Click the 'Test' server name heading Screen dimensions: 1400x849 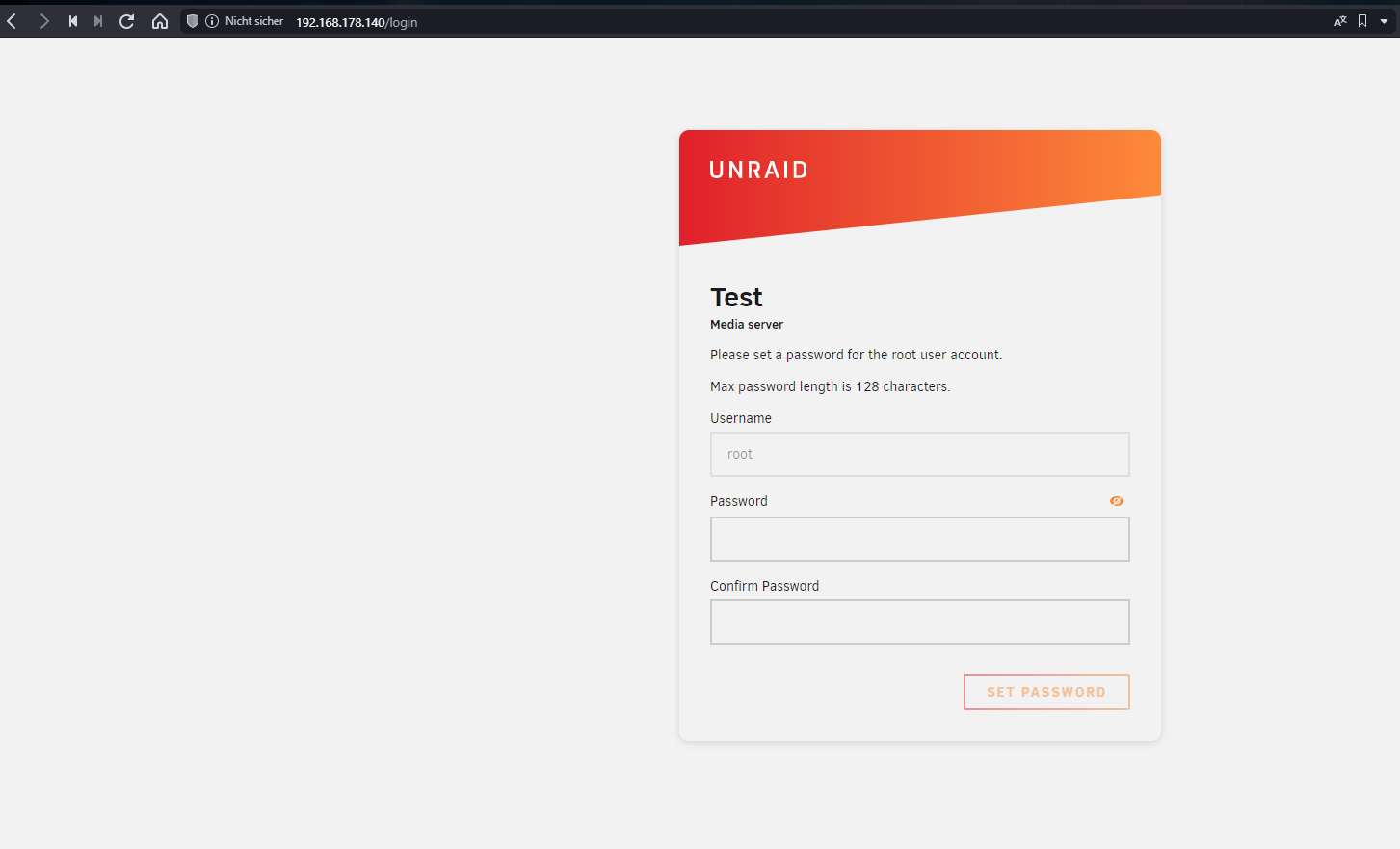point(736,297)
